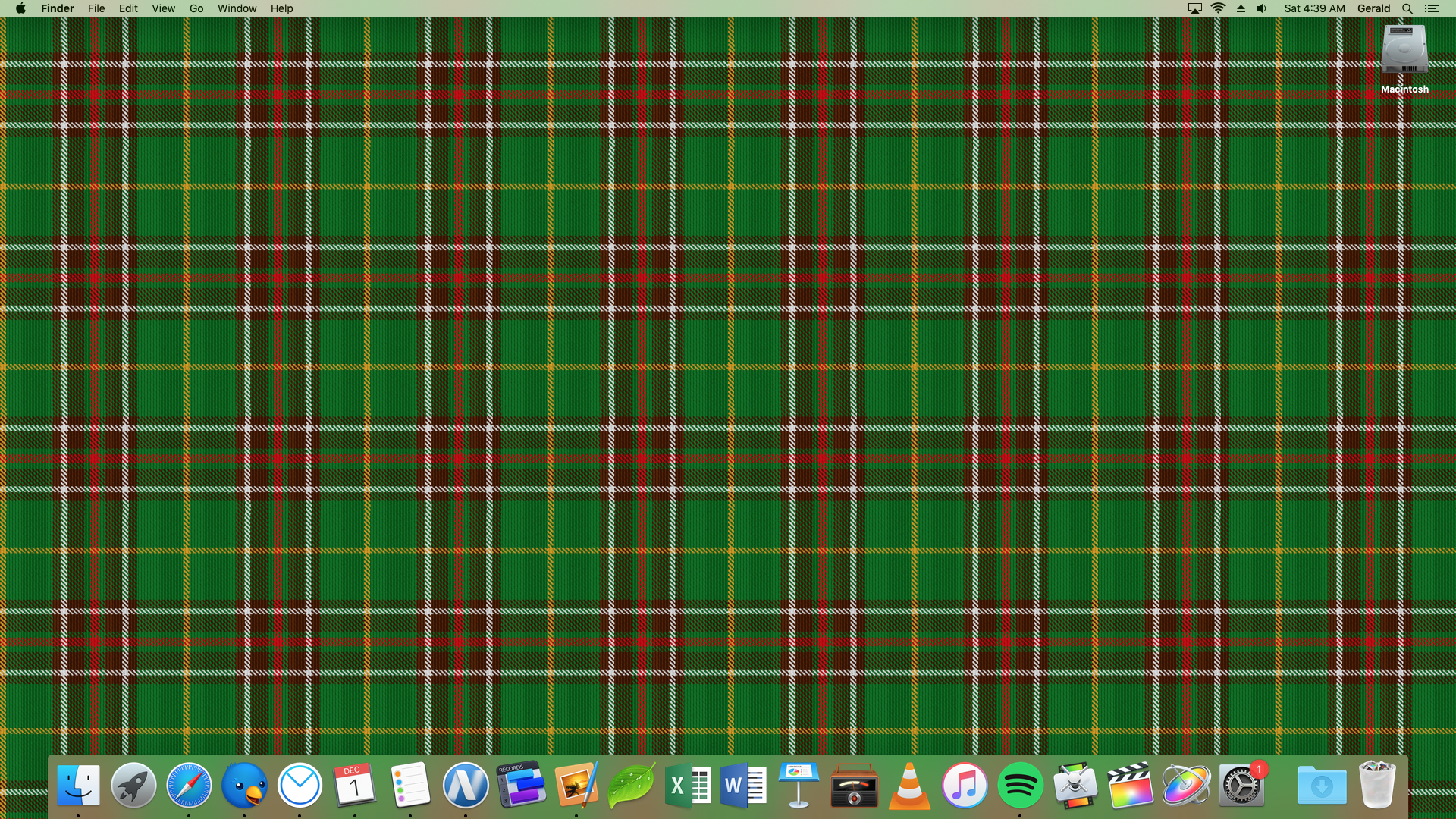Screen dimensions: 1456x819
Task: Select Macintosh hard drive on desktop
Action: (1404, 50)
